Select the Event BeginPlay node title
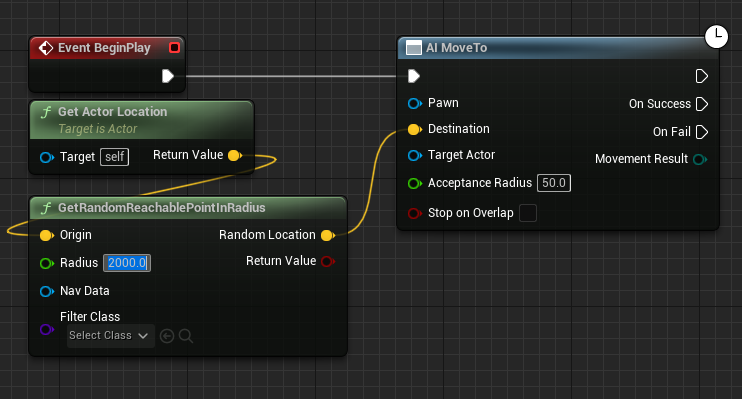 104,48
